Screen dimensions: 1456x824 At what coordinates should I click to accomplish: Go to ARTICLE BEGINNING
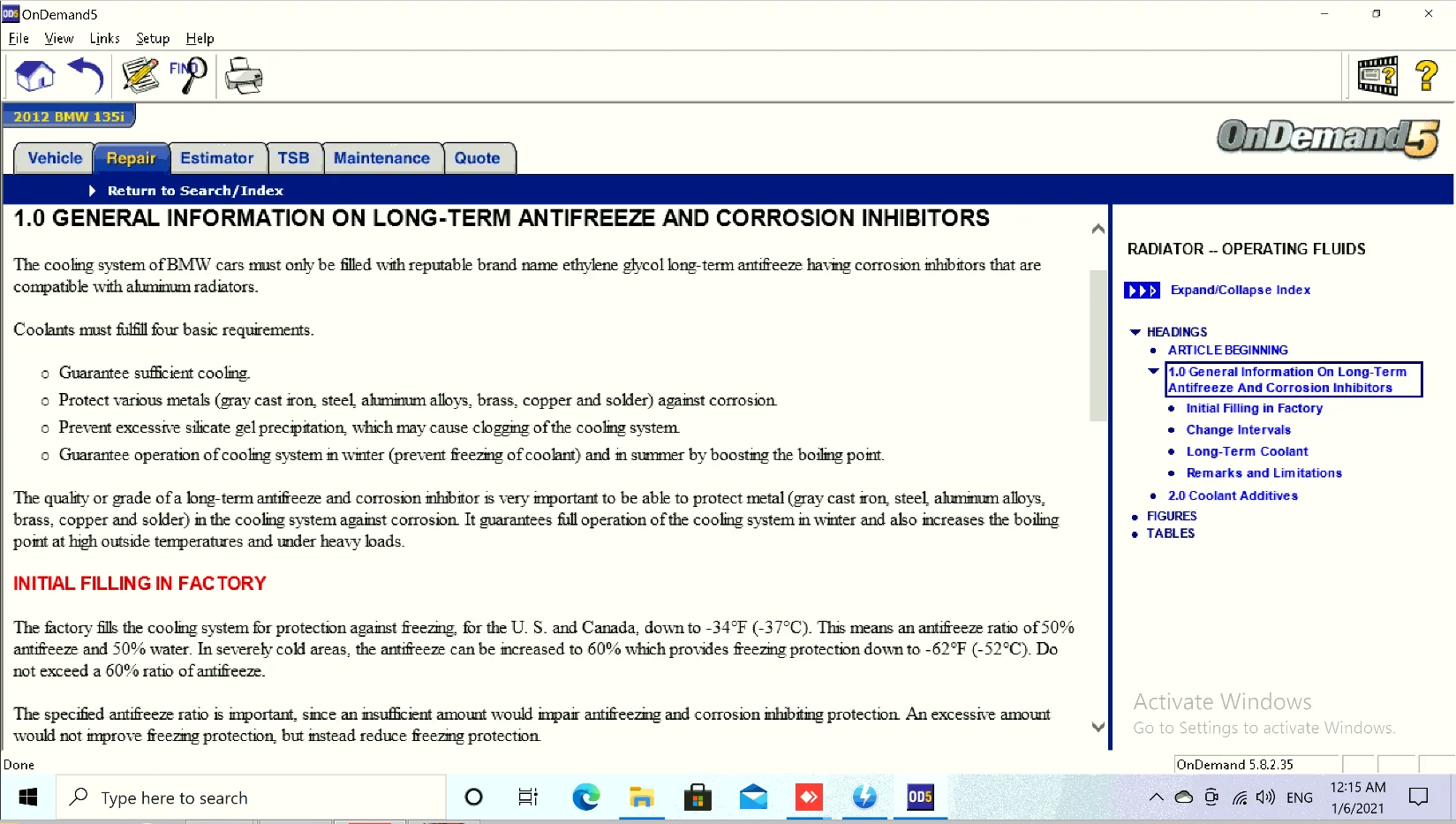tap(1228, 351)
